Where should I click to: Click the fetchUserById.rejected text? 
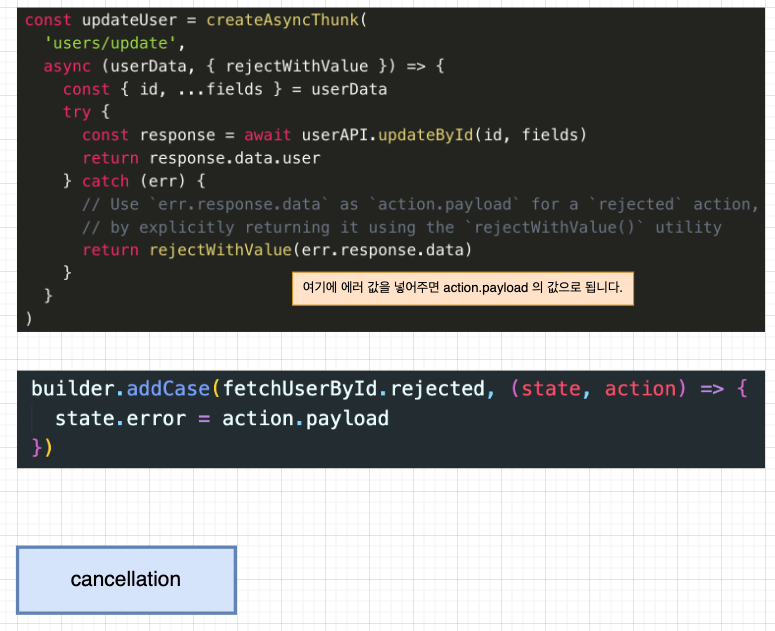tap(354, 389)
